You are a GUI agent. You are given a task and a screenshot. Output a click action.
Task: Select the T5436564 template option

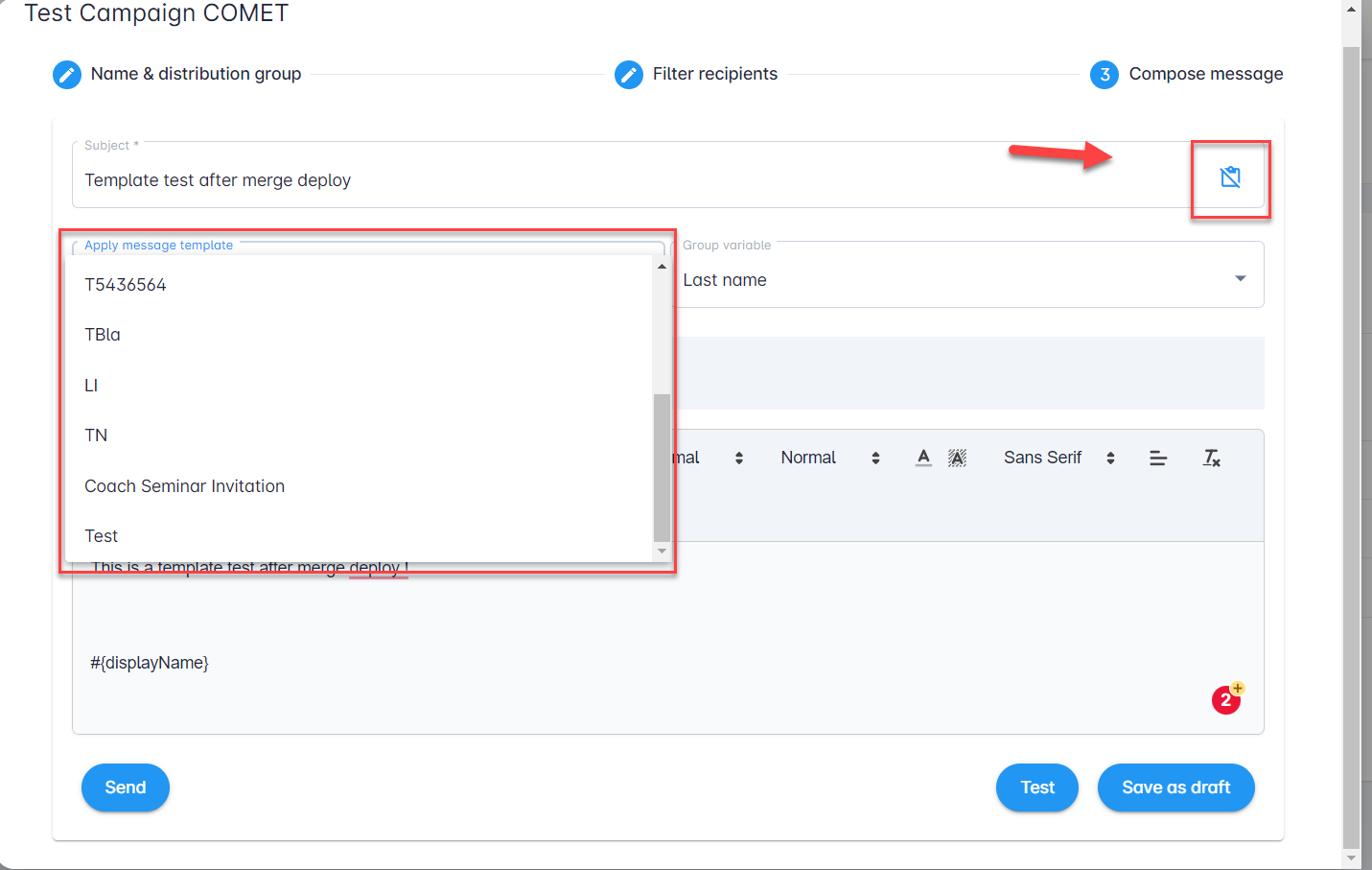(x=126, y=285)
